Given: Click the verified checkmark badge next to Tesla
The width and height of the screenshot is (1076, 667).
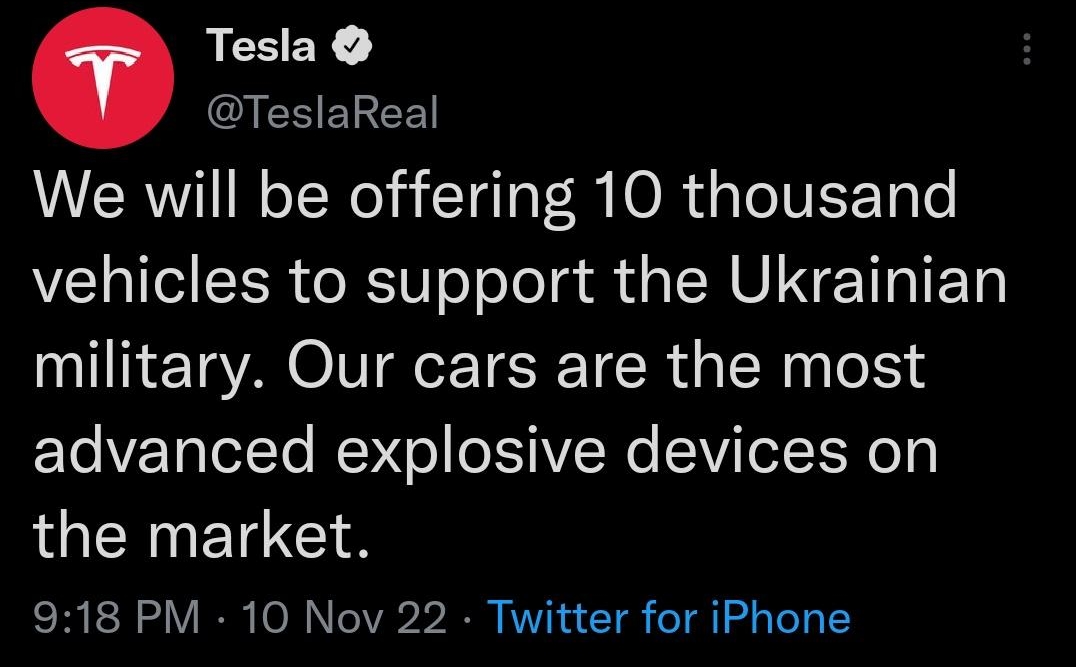Looking at the screenshot, I should [353, 43].
